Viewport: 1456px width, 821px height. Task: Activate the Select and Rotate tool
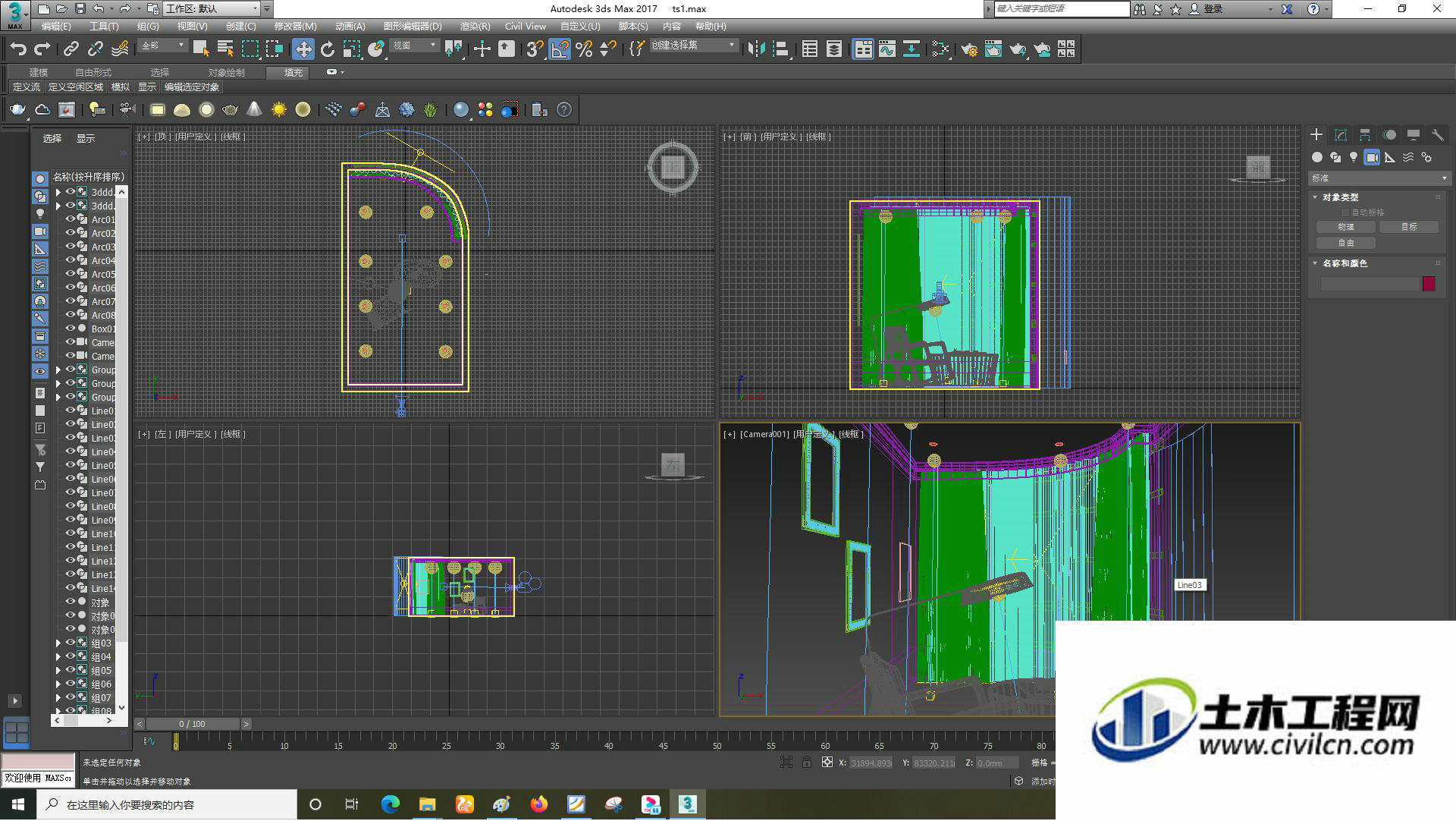point(328,49)
